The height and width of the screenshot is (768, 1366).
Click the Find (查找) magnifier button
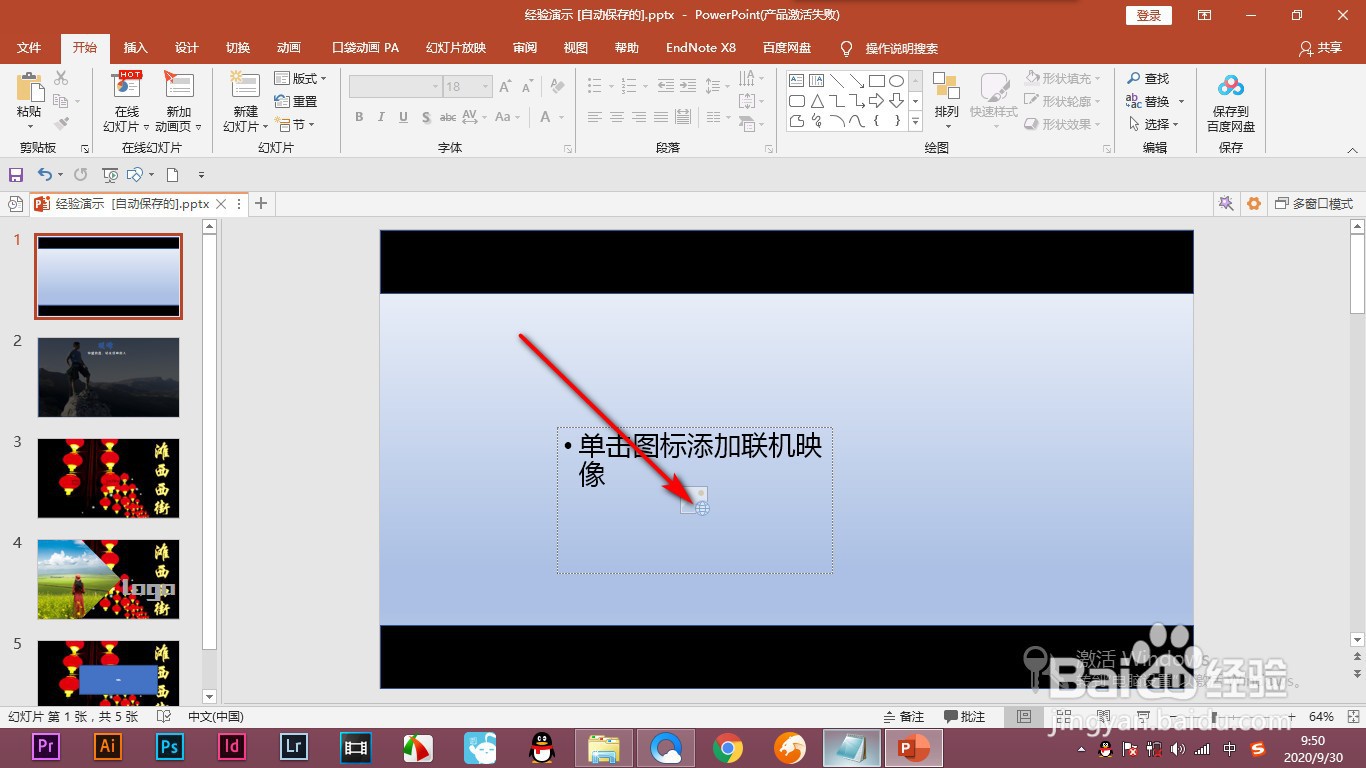pyautogui.click(x=1148, y=78)
